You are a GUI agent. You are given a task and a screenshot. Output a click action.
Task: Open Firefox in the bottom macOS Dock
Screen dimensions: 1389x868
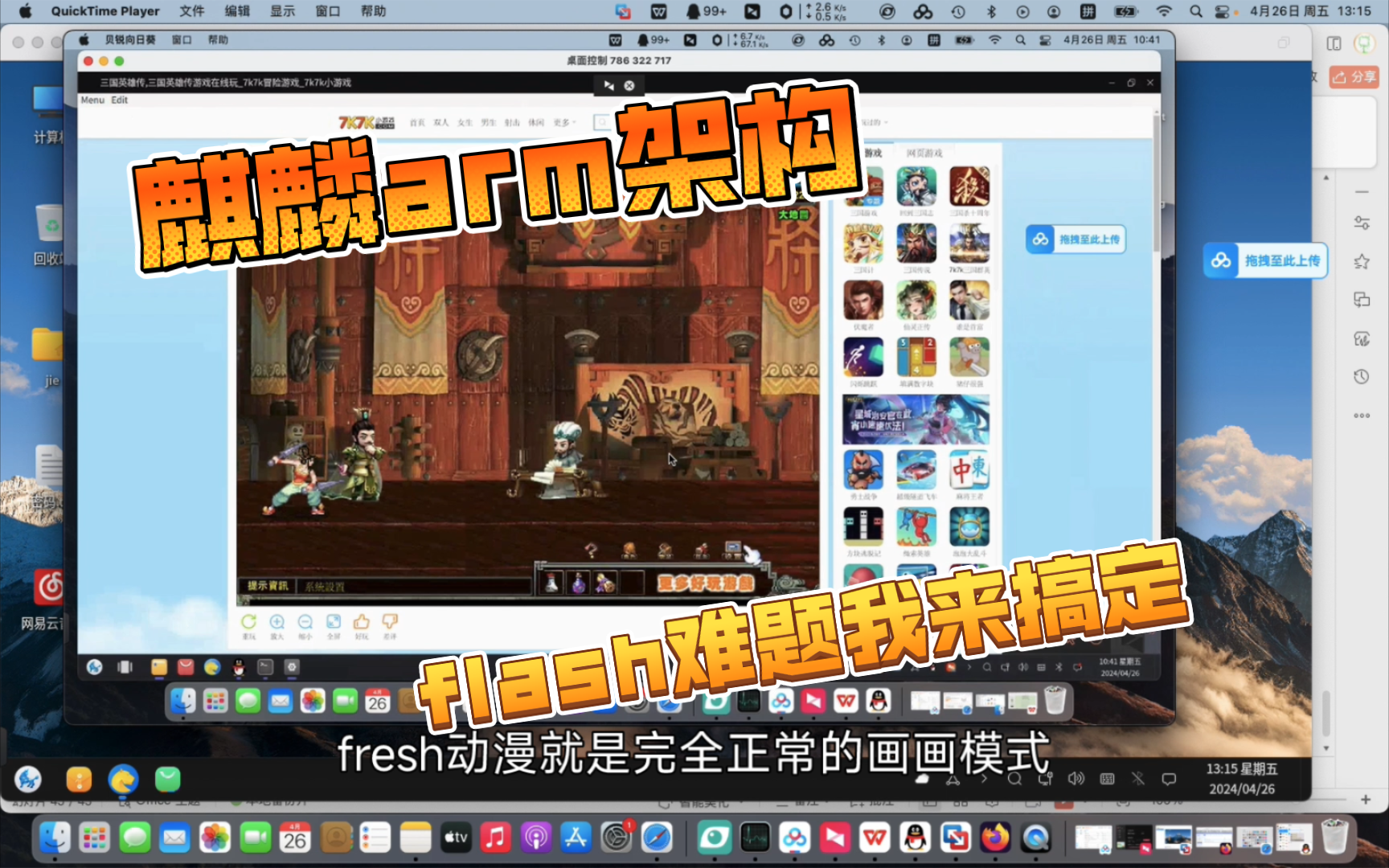(995, 838)
